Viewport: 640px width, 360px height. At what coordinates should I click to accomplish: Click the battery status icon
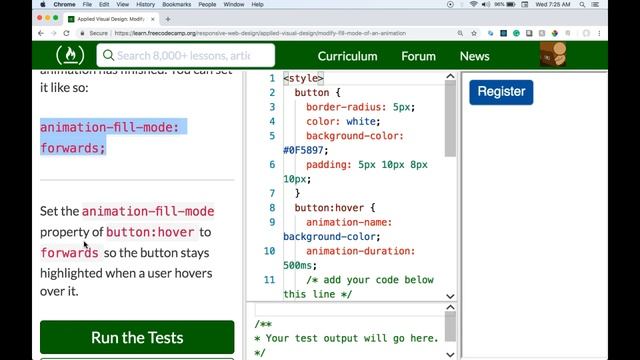pos(511,4)
